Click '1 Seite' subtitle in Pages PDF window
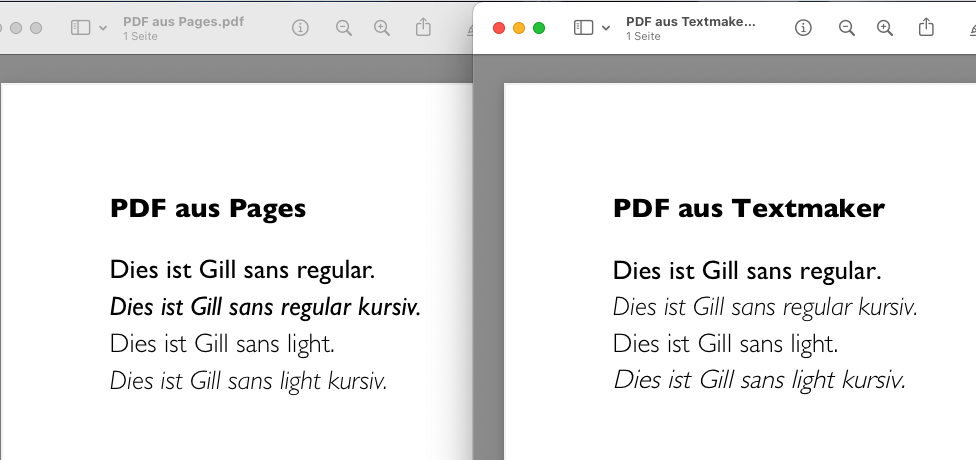976x460 pixels. (x=140, y=36)
